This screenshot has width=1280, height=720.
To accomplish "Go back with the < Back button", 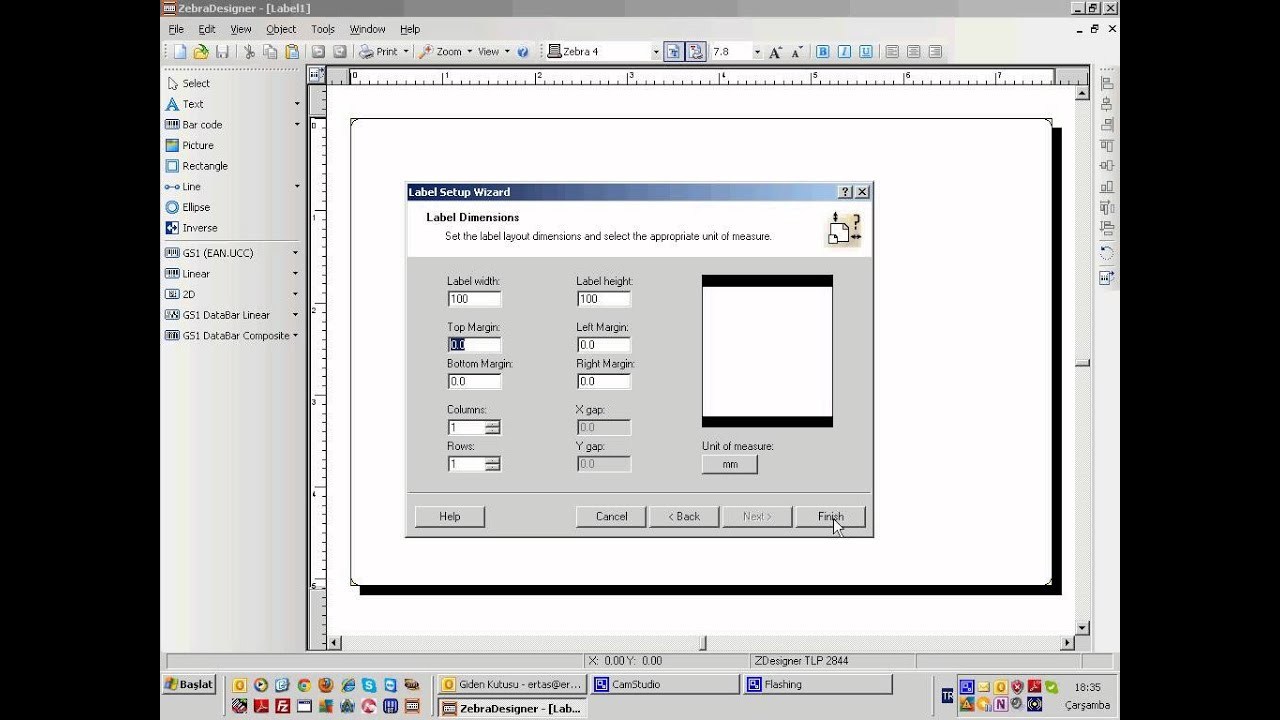I will point(683,517).
